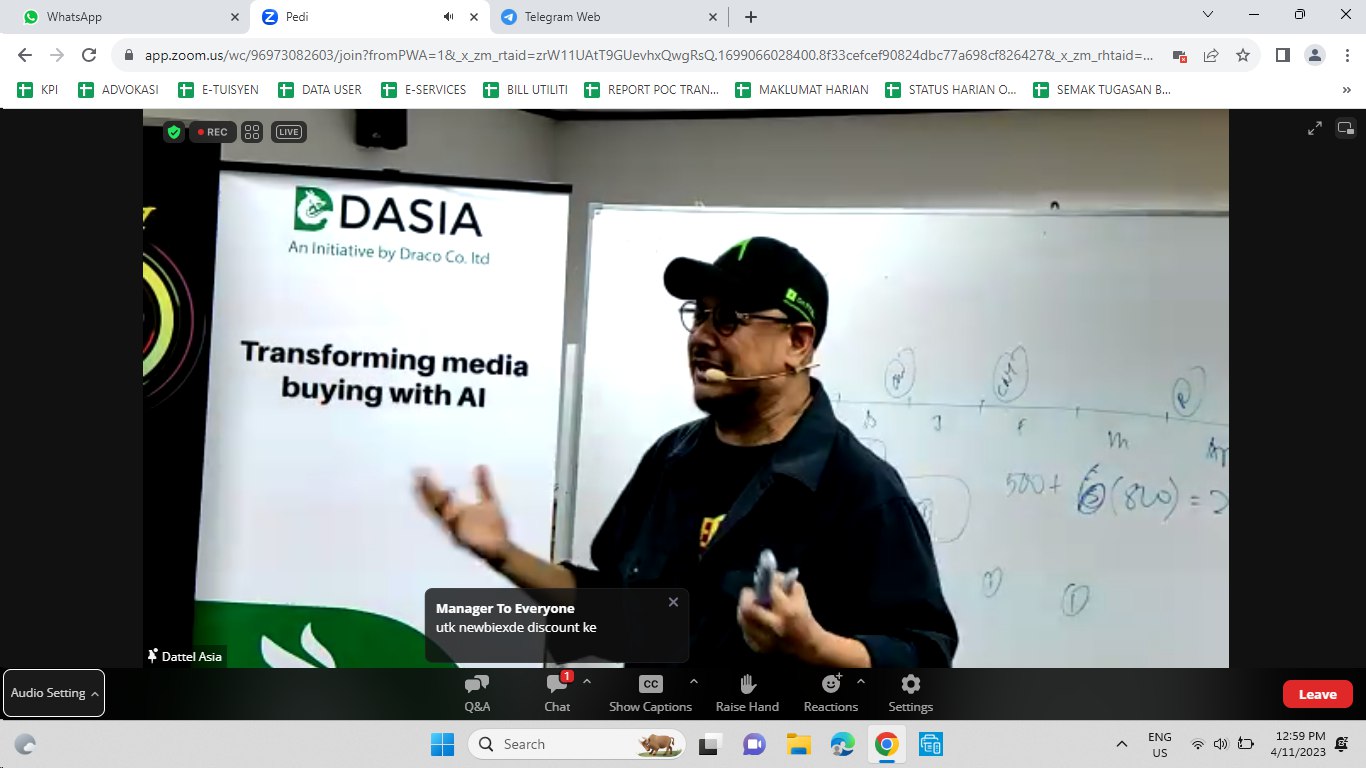1366x768 pixels.
Task: Show more bookmarks chevron
Action: (1346, 90)
